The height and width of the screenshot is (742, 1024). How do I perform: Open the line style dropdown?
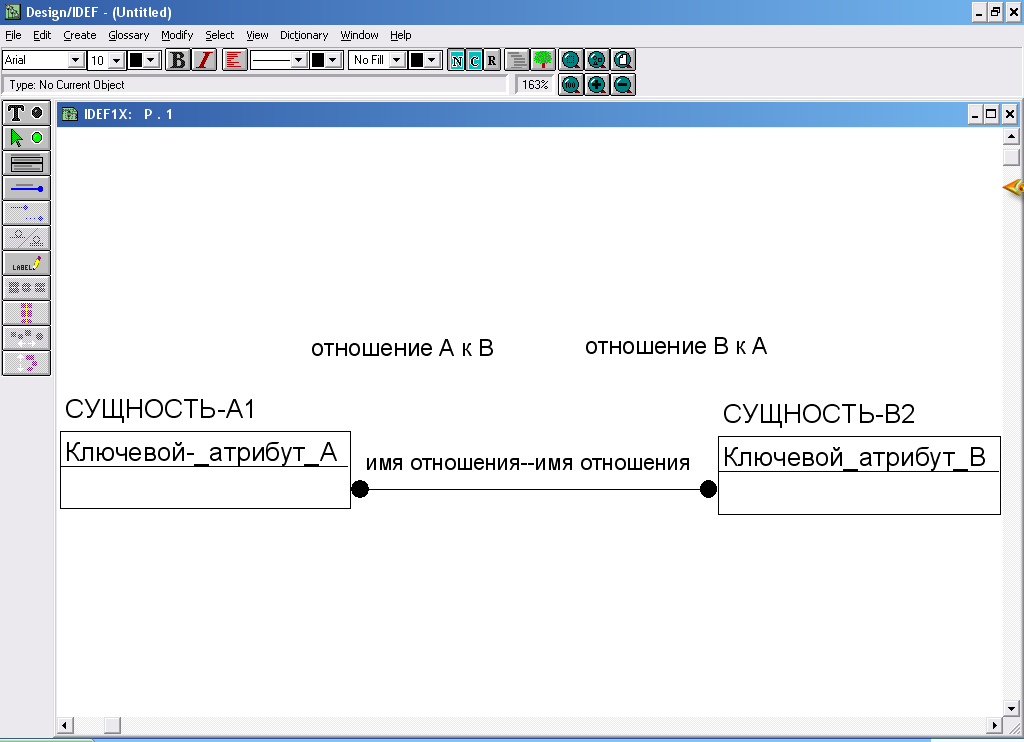[299, 60]
